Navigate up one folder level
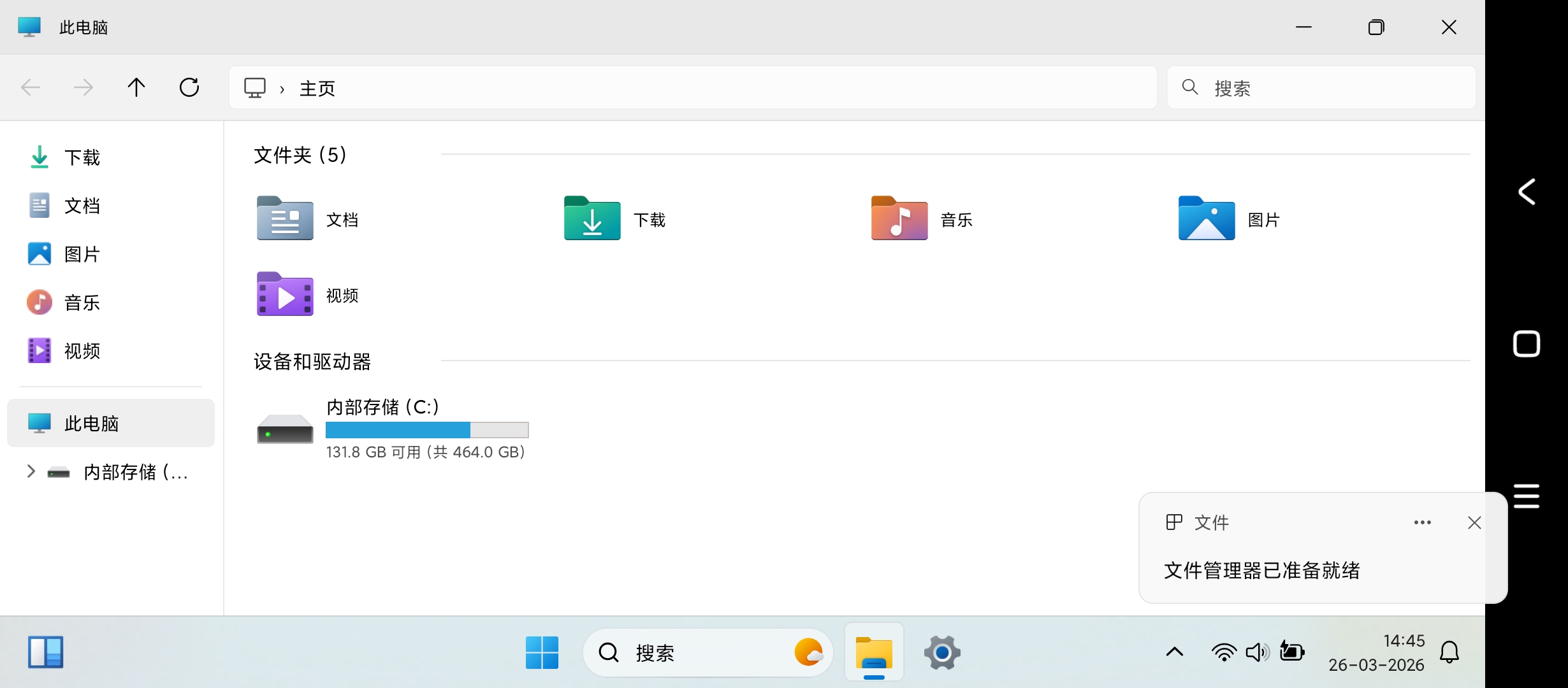Viewport: 1568px width, 688px height. click(x=136, y=87)
